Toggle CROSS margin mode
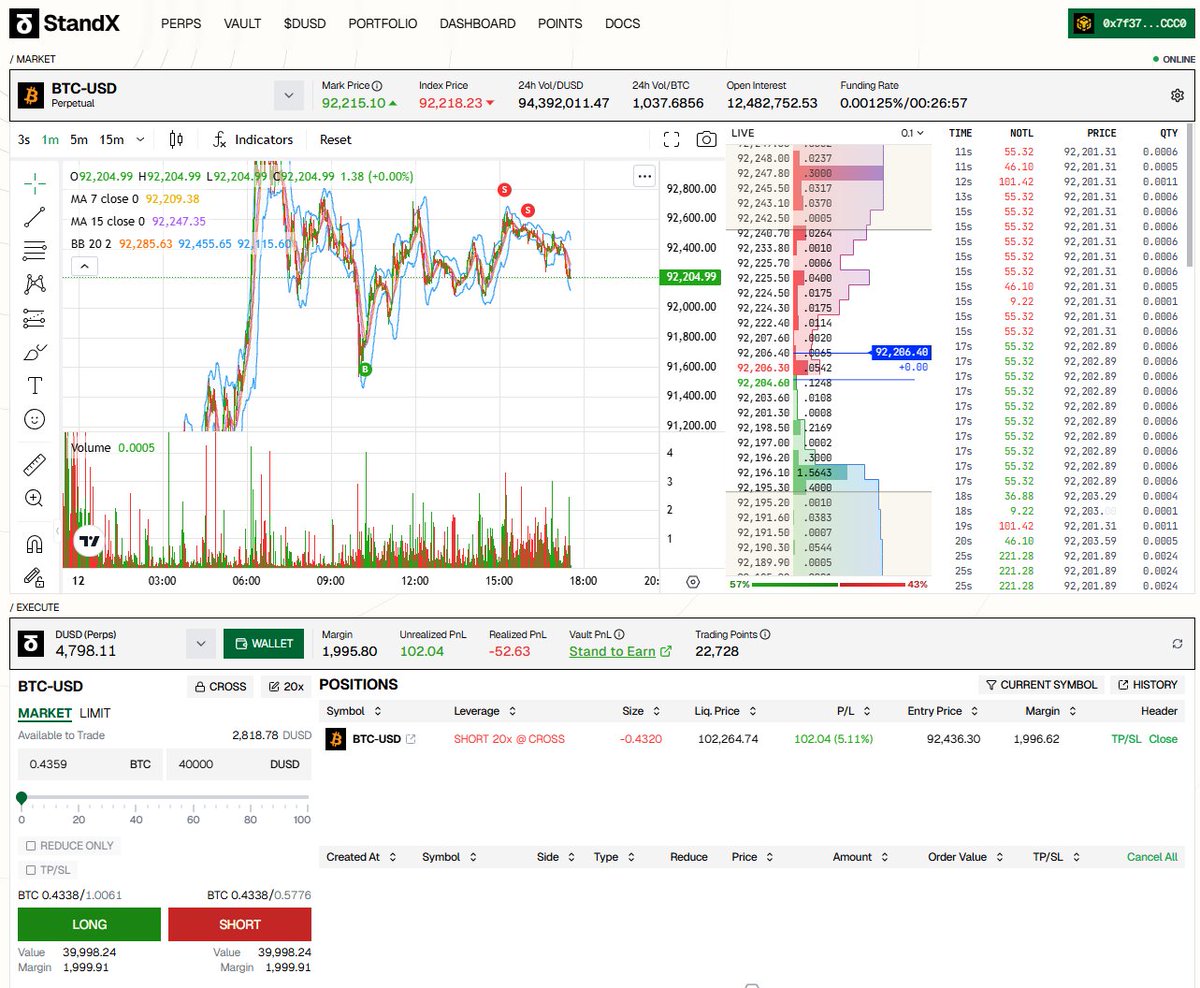 click(221, 687)
